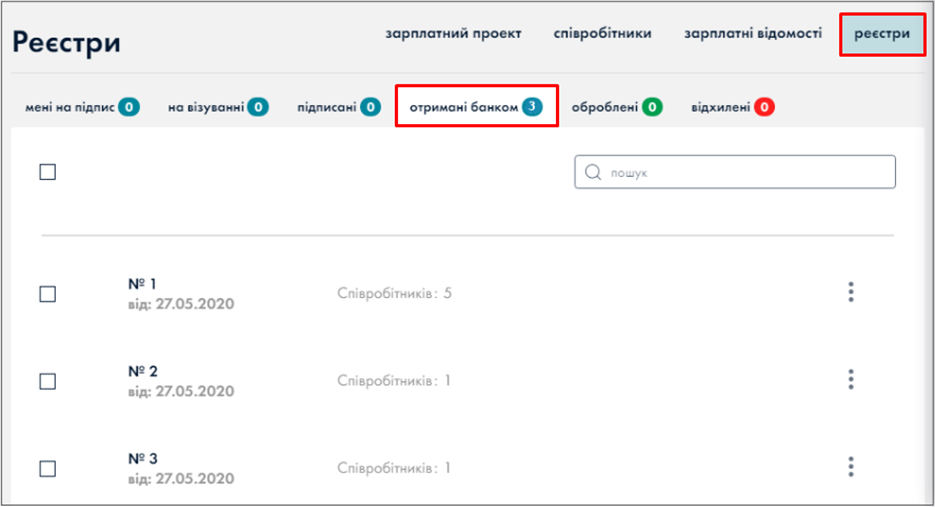Open the three-dot menu for registry № 3
The height and width of the screenshot is (507, 935).
851,467
